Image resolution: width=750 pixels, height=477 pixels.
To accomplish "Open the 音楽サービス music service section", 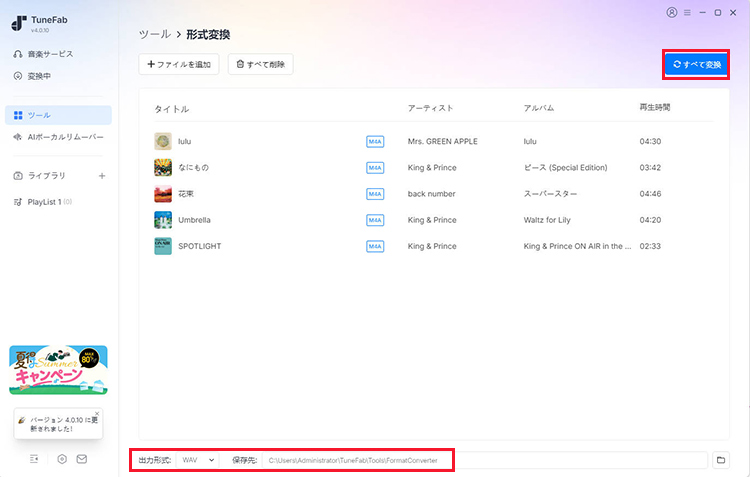I will pyautogui.click(x=44, y=54).
